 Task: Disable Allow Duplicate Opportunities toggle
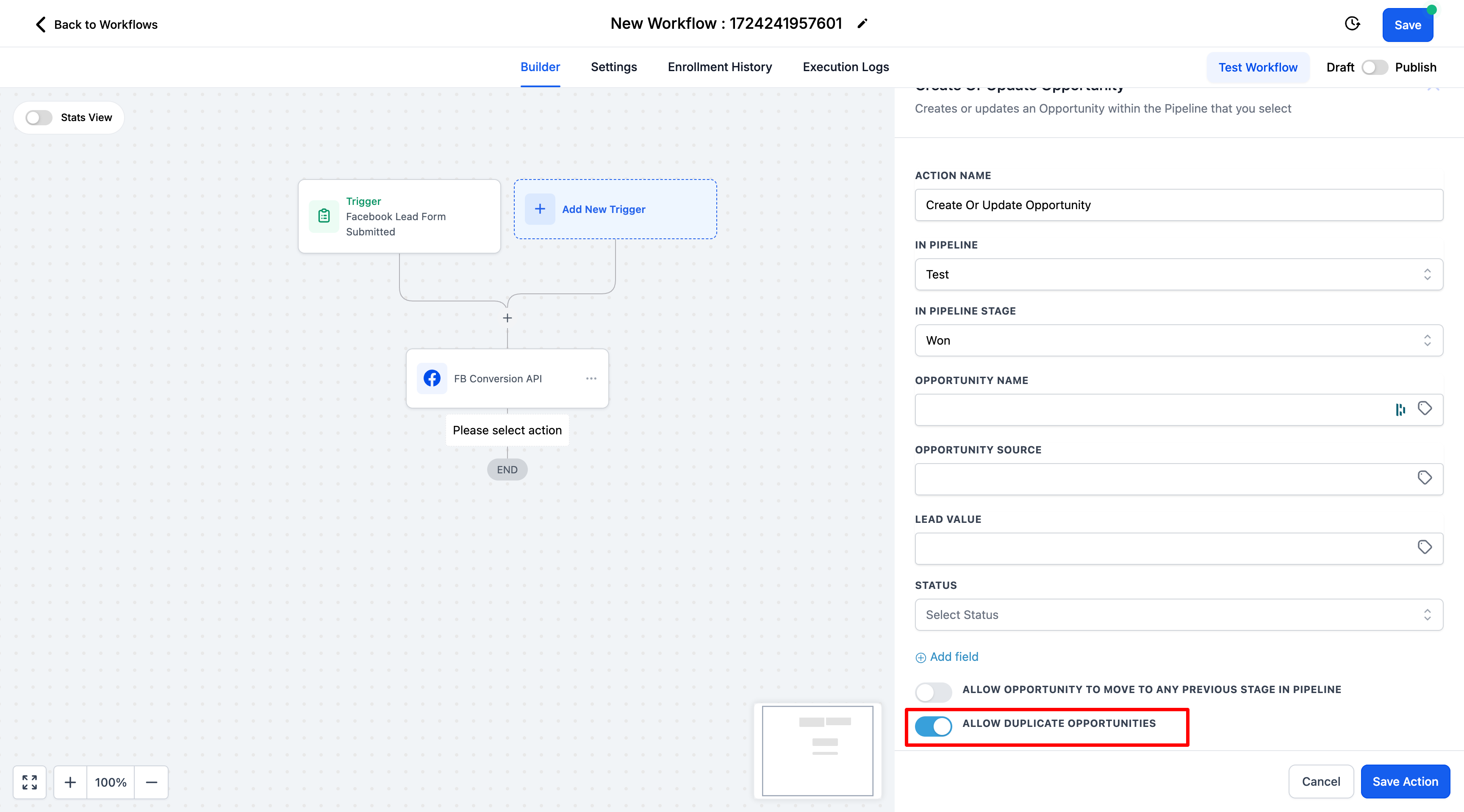(933, 726)
